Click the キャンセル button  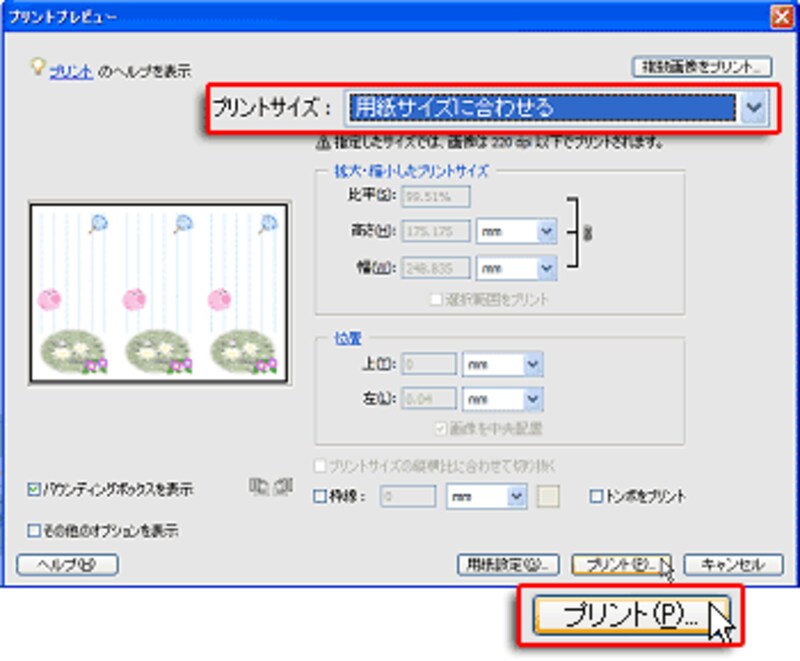733,565
